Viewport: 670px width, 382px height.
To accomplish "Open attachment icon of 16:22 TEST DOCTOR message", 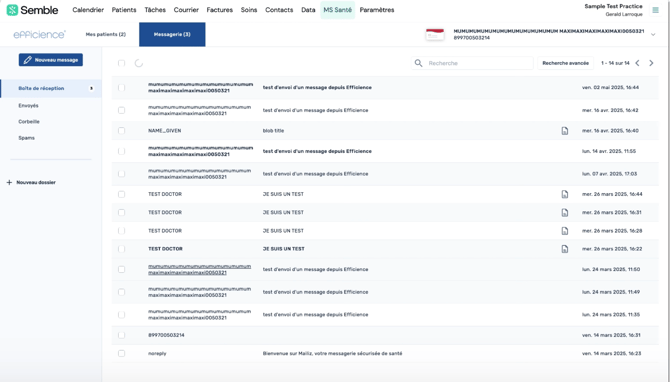I will (x=565, y=249).
